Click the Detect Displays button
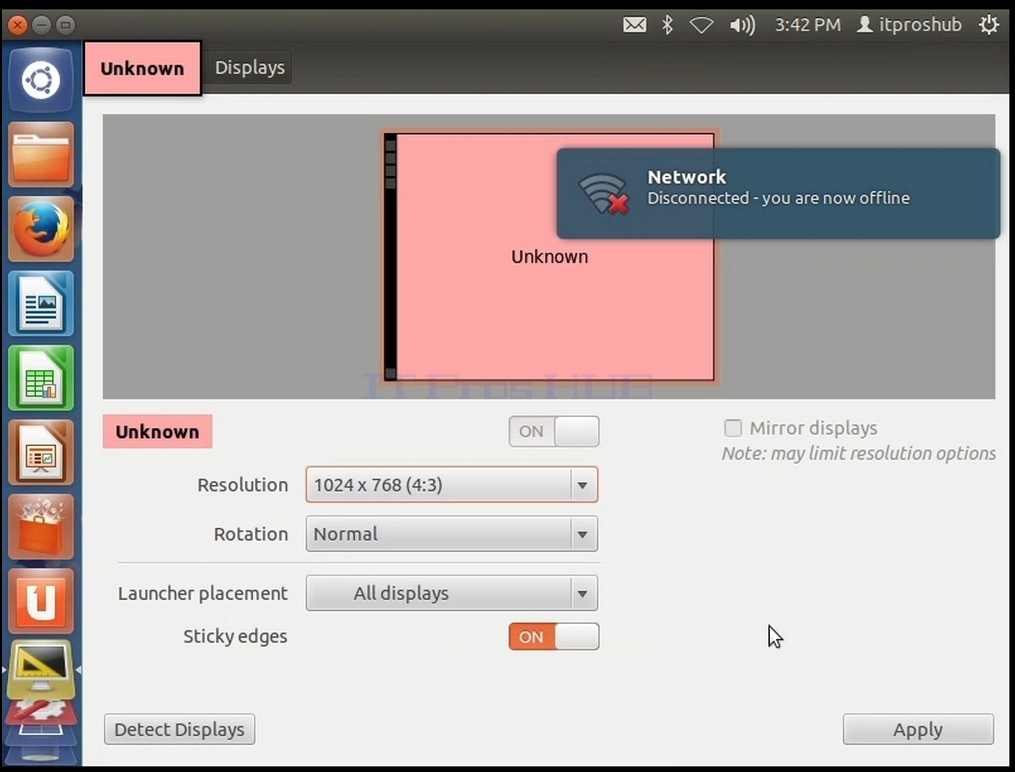 [179, 729]
